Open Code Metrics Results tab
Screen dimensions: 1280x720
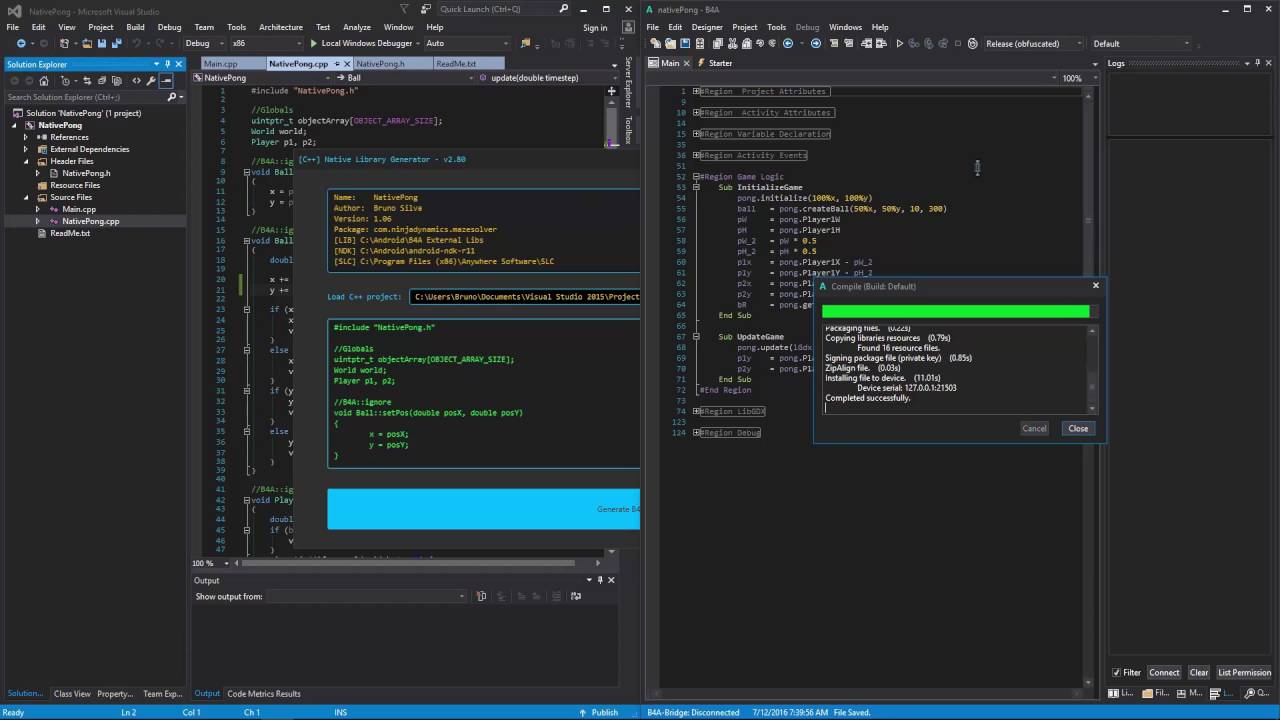point(264,693)
